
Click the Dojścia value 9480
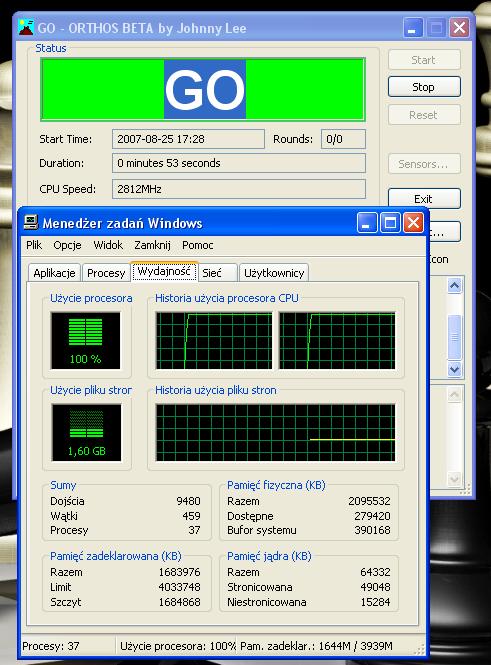click(x=188, y=501)
